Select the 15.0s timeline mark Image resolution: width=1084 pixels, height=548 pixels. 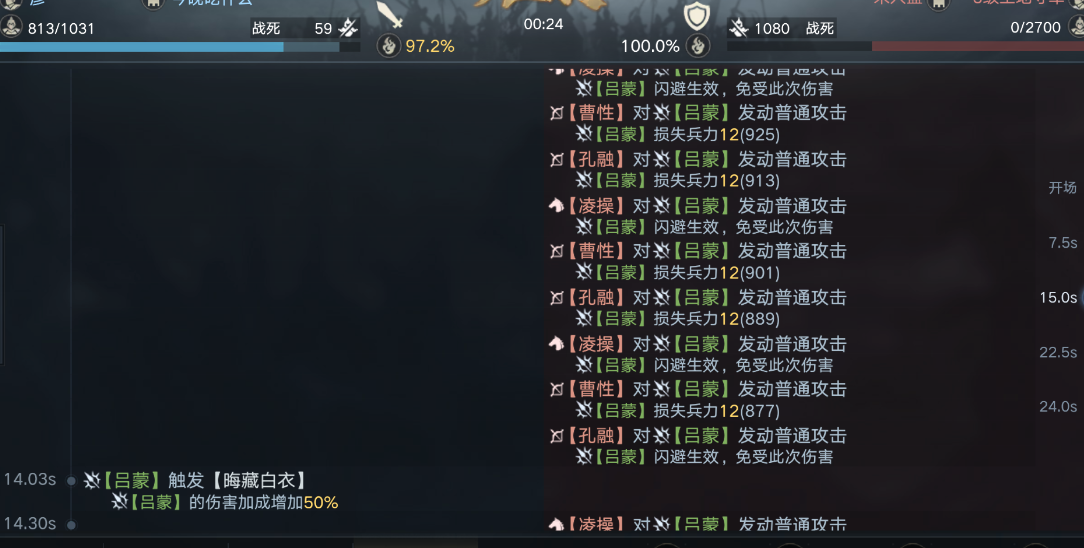(x=1058, y=297)
